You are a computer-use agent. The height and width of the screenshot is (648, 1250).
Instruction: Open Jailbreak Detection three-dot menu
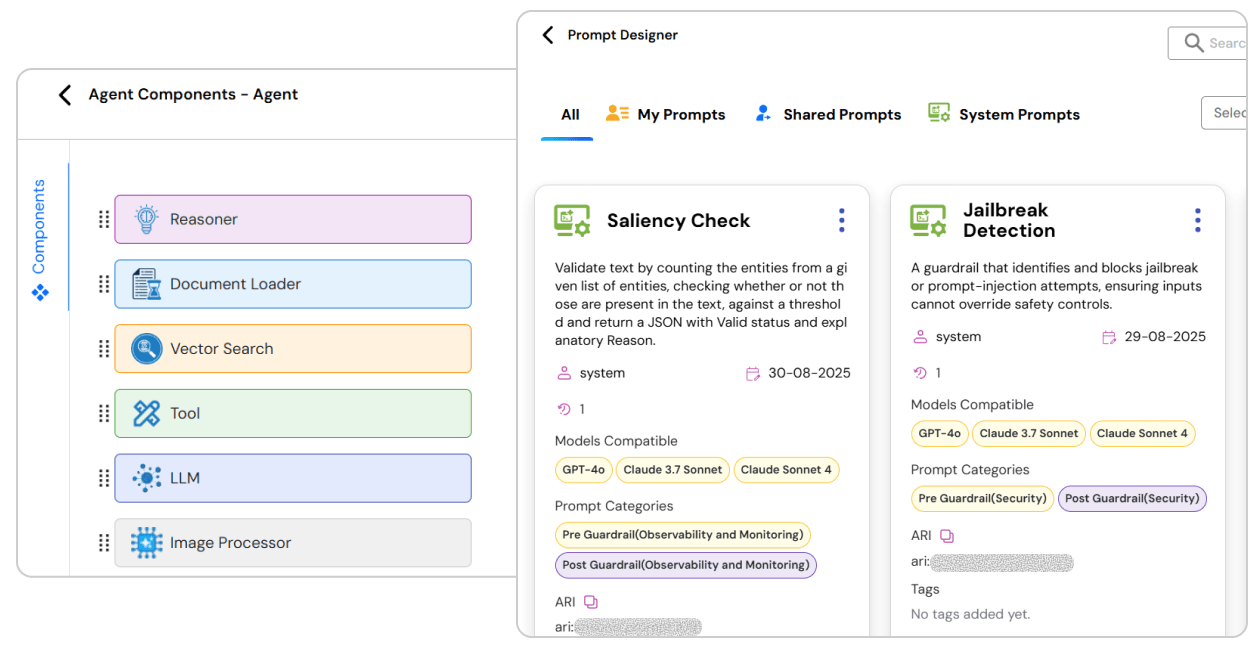pos(1197,220)
